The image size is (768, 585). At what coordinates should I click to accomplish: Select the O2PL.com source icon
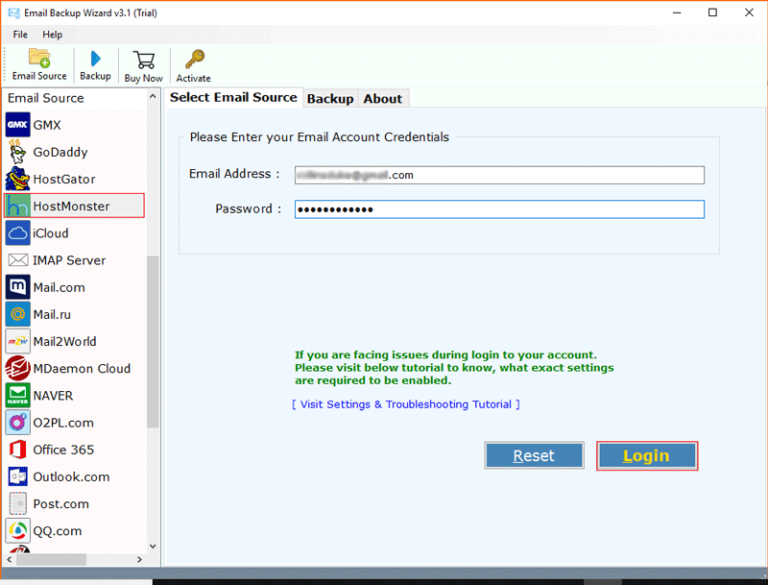[18, 422]
